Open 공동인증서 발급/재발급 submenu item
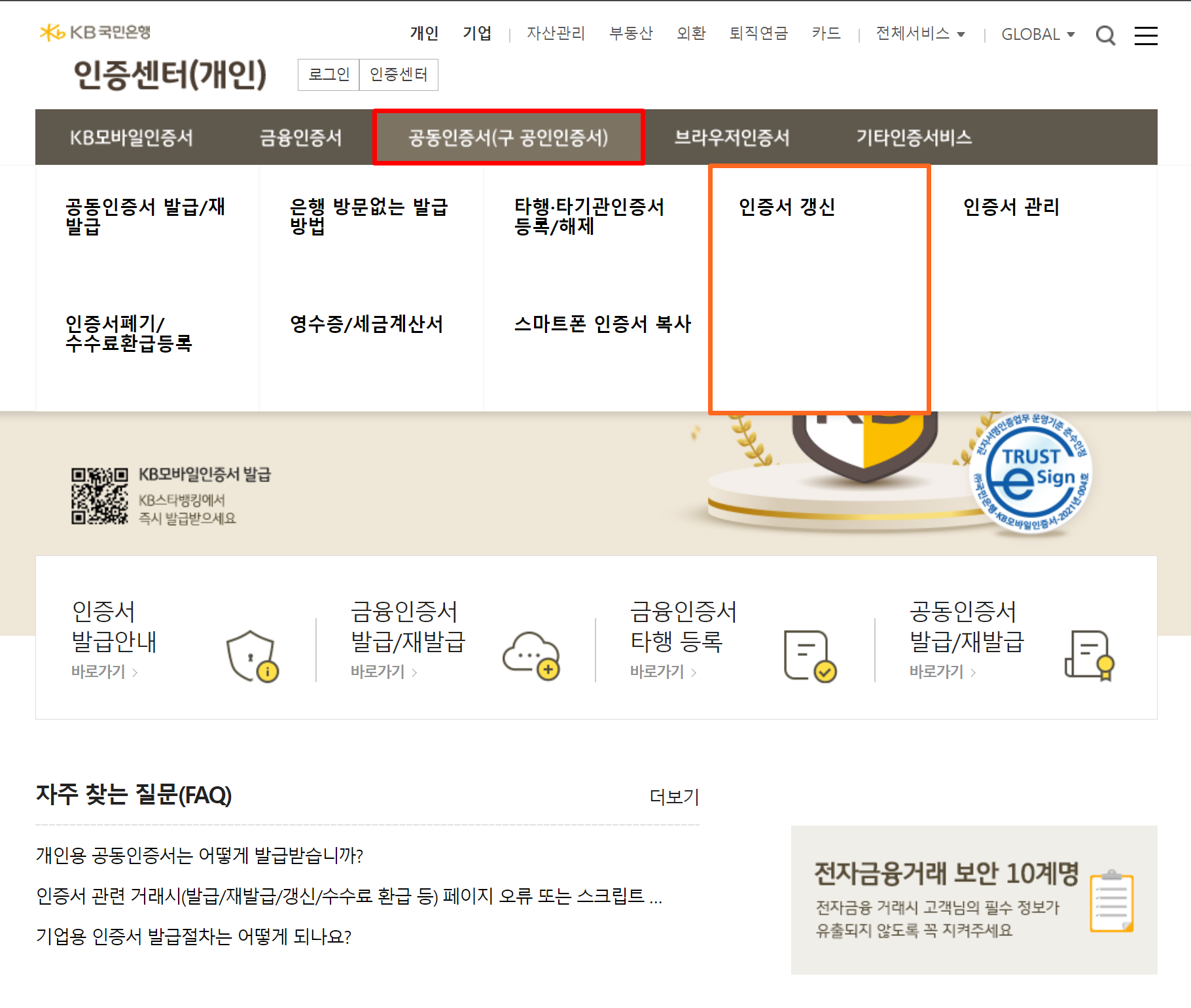 145,216
